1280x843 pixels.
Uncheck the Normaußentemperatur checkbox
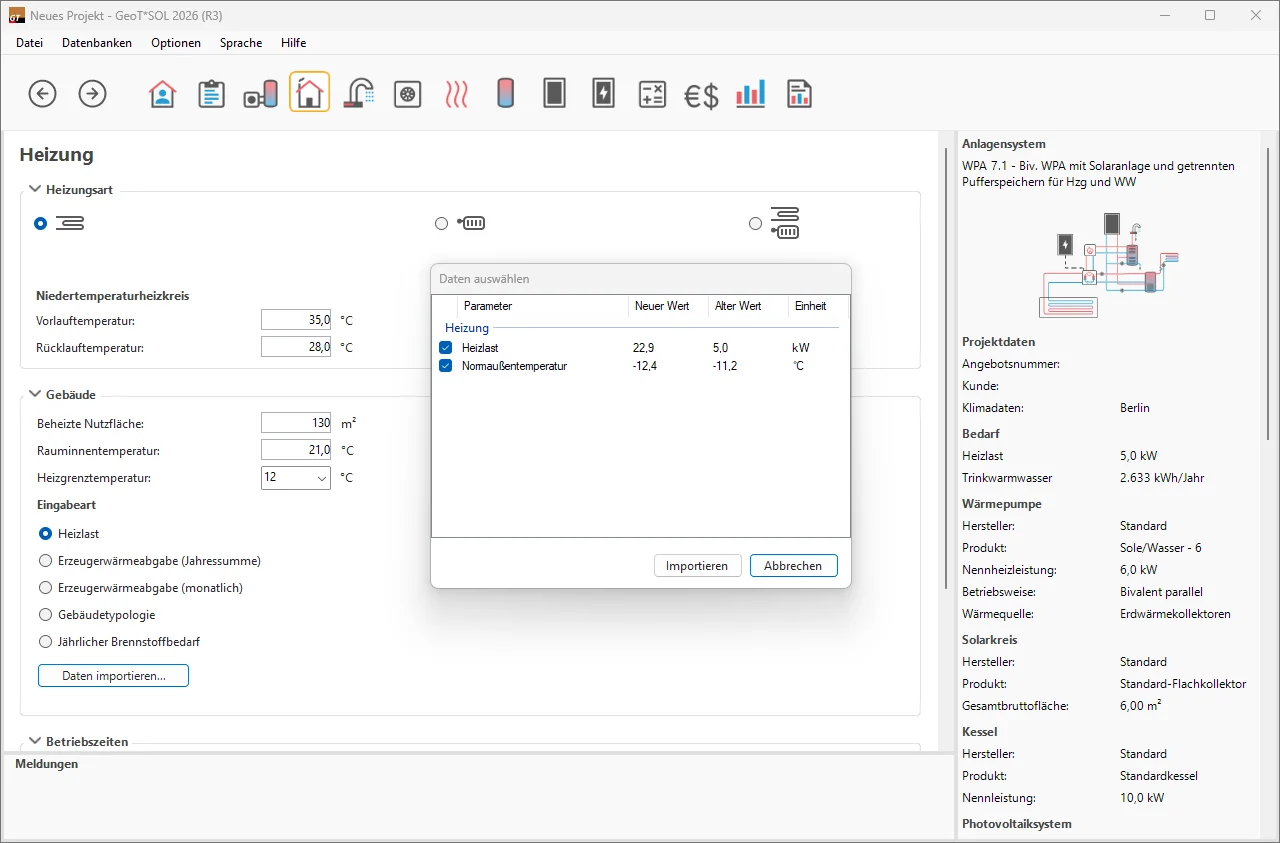pyautogui.click(x=446, y=366)
